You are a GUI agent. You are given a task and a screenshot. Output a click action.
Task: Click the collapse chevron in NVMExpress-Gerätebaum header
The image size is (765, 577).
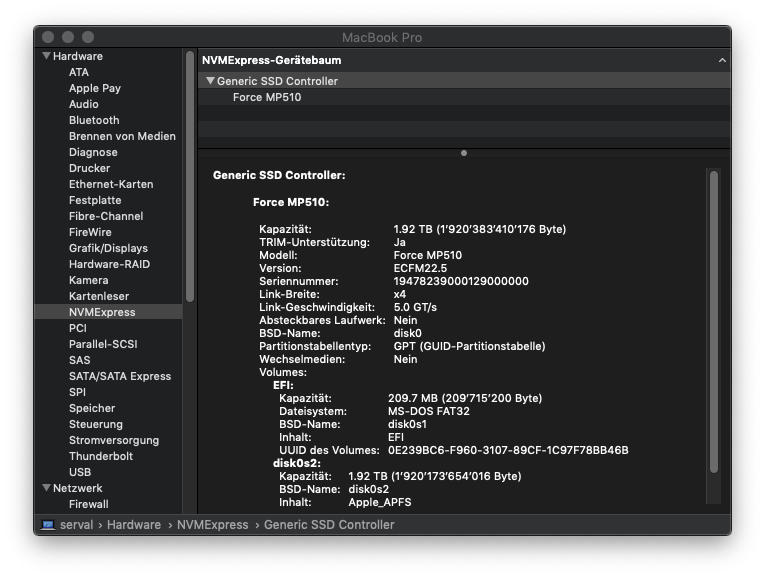pos(722,60)
